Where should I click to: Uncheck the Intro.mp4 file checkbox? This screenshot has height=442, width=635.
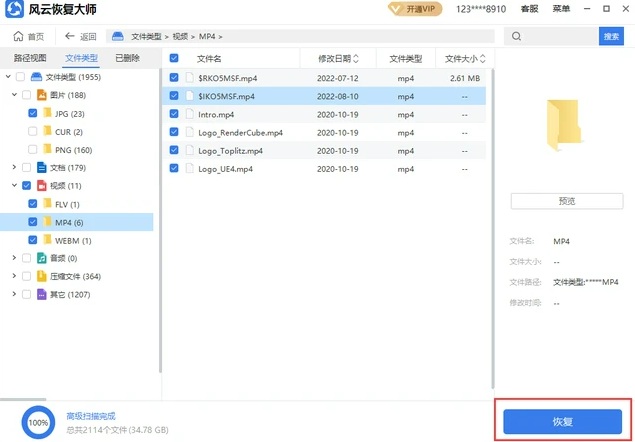174,114
